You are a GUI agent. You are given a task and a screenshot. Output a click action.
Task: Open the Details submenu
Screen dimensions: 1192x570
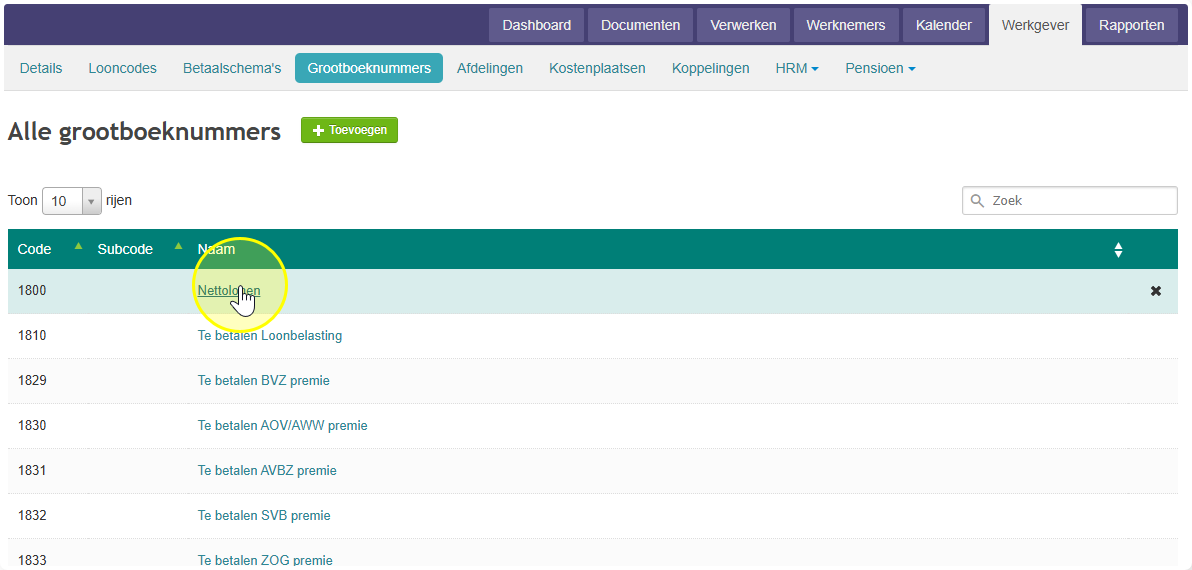(41, 68)
